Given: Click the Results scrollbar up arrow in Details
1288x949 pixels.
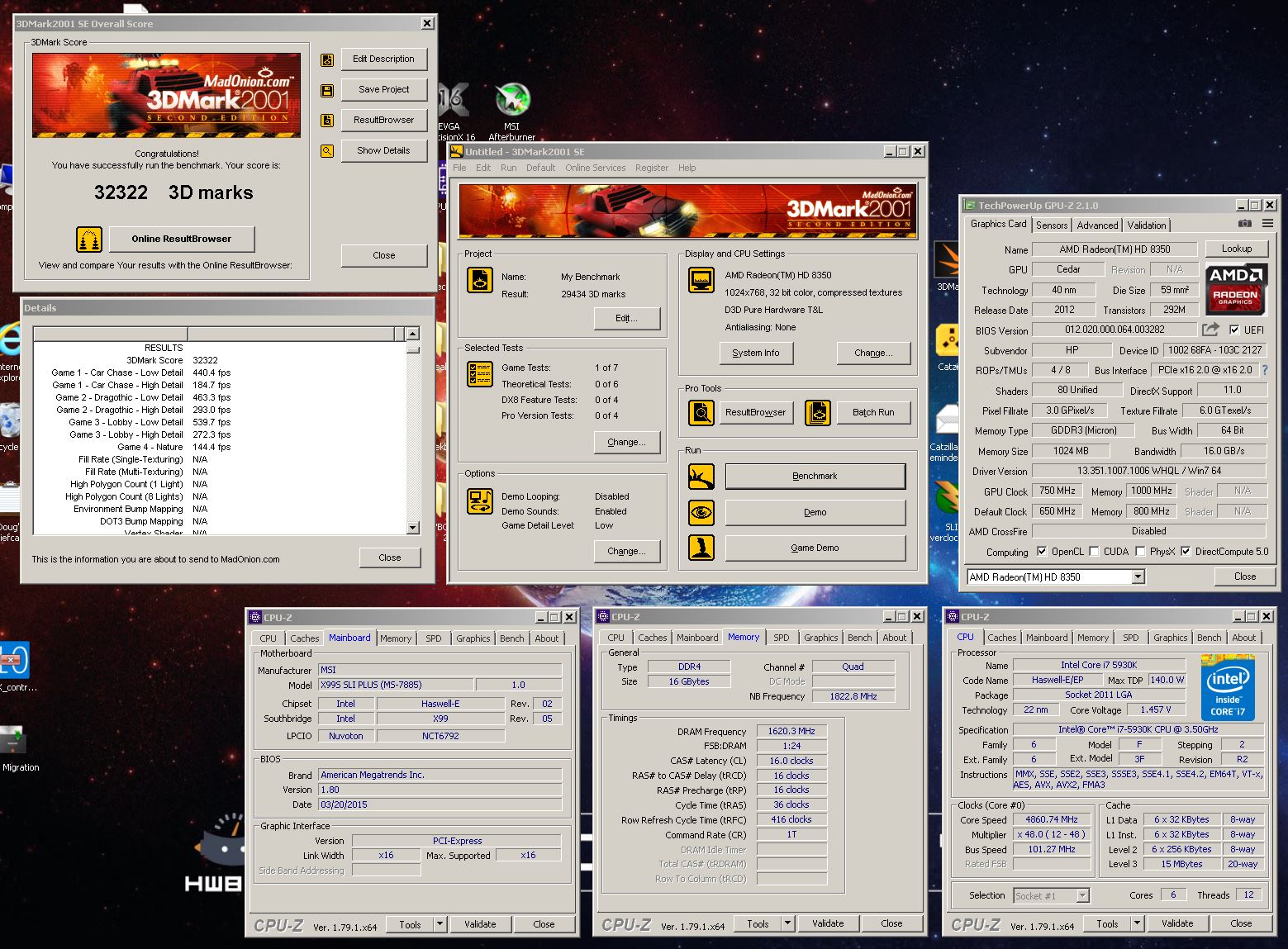Looking at the screenshot, I should [x=413, y=334].
